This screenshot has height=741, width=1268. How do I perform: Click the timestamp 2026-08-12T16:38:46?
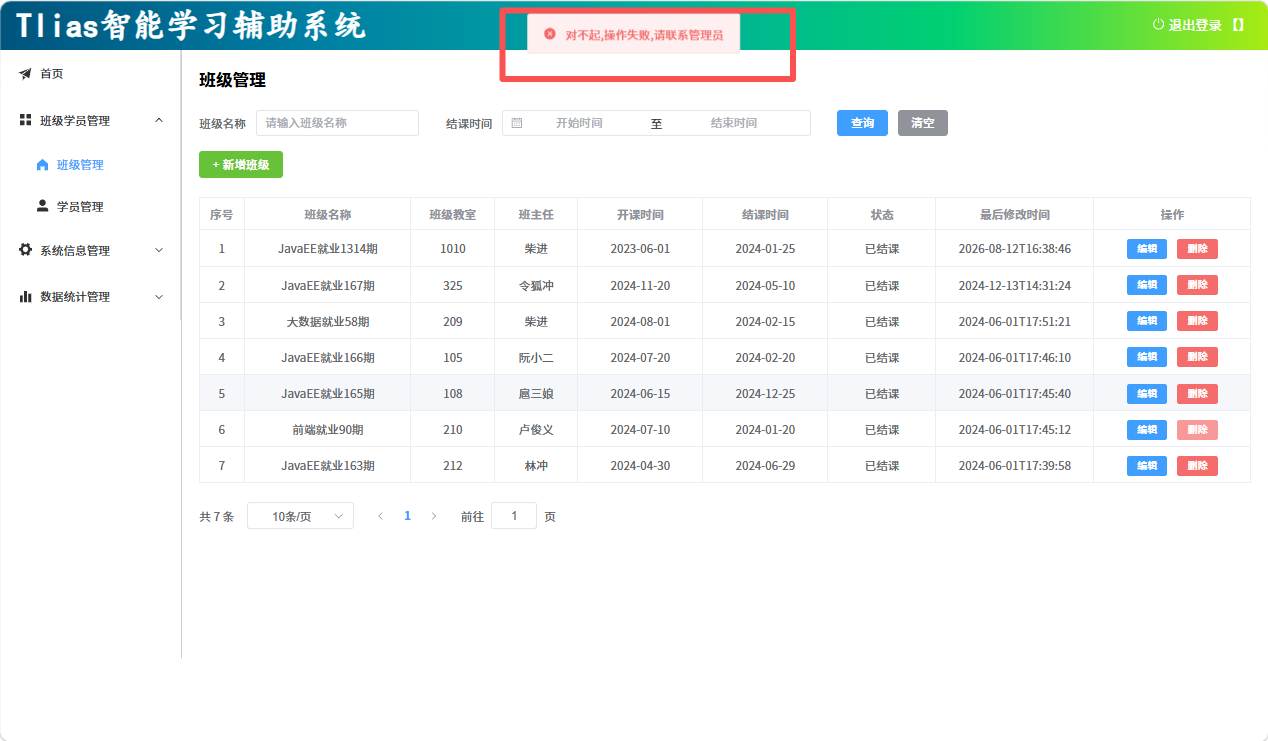pyautogui.click(x=1014, y=249)
